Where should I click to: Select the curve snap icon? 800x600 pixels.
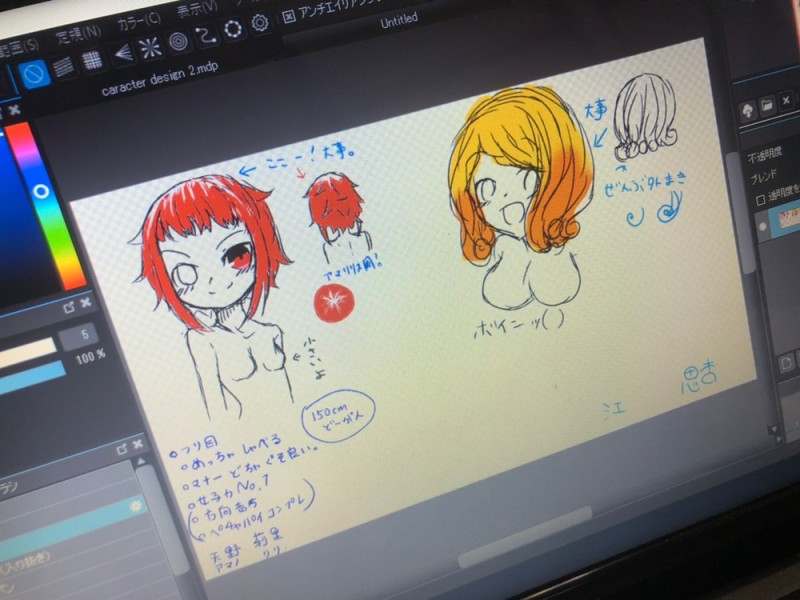pos(206,35)
